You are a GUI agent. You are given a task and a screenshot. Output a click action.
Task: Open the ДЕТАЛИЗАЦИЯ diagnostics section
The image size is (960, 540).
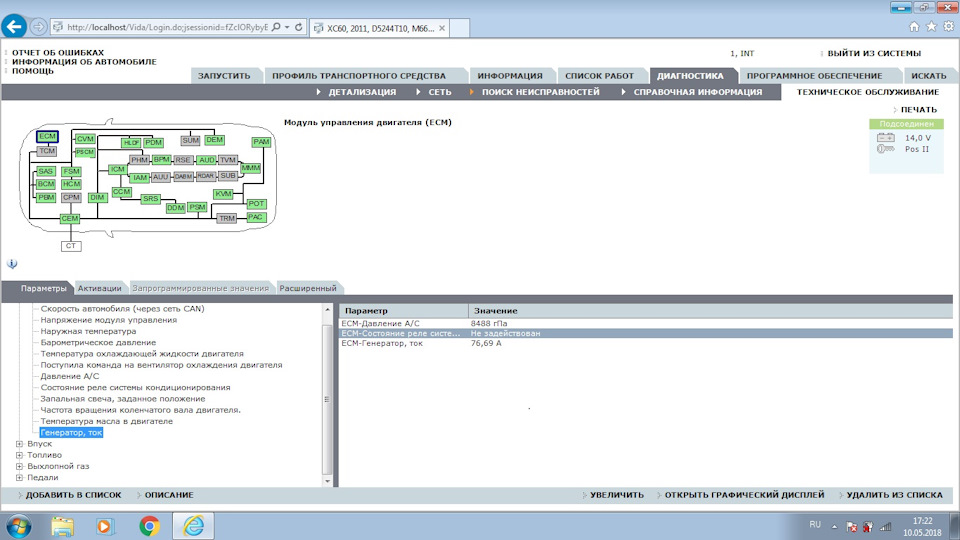362,92
